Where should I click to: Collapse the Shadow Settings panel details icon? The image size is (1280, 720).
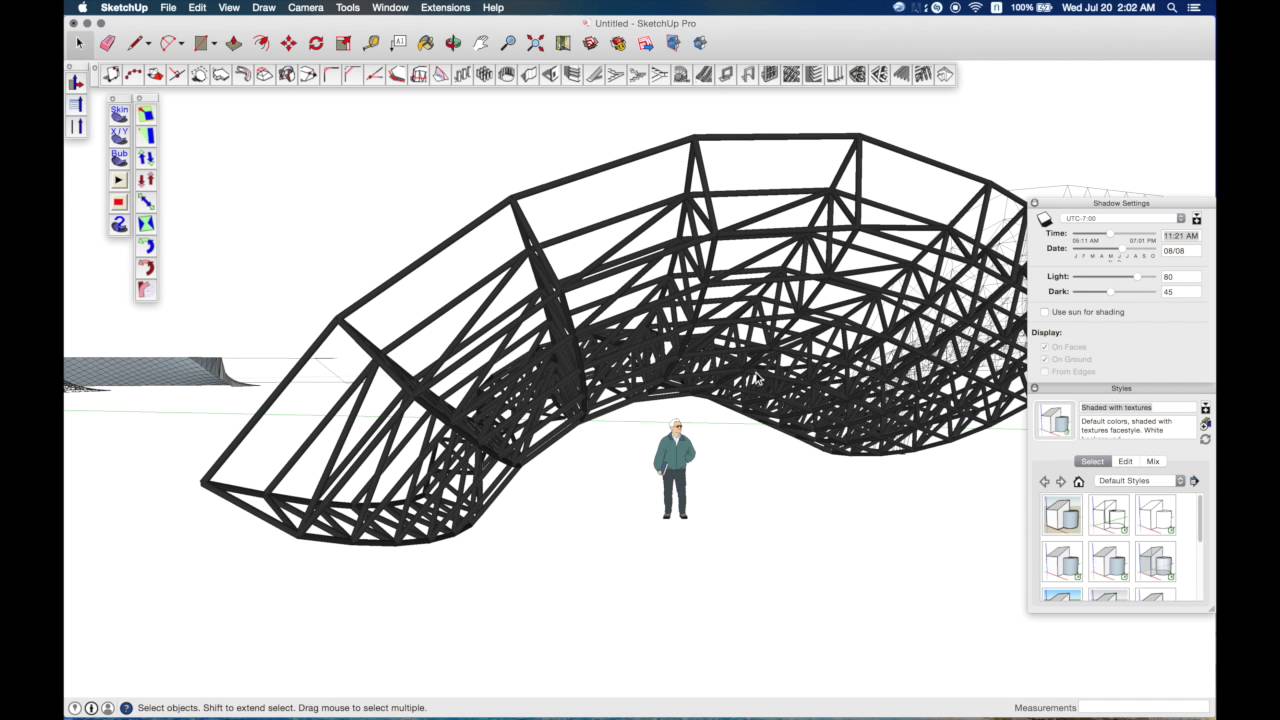(x=1197, y=219)
